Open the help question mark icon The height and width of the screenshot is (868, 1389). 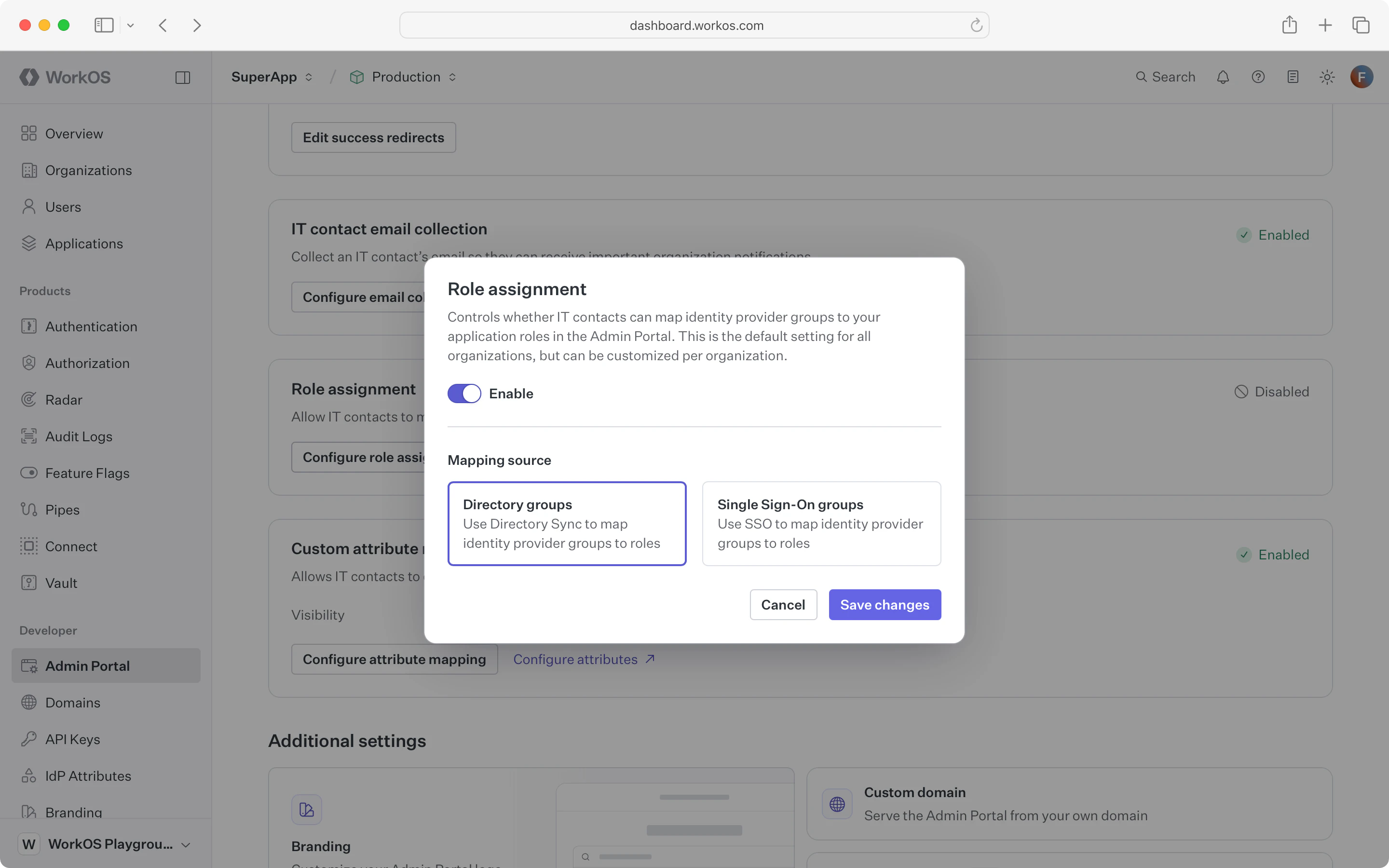tap(1257, 77)
